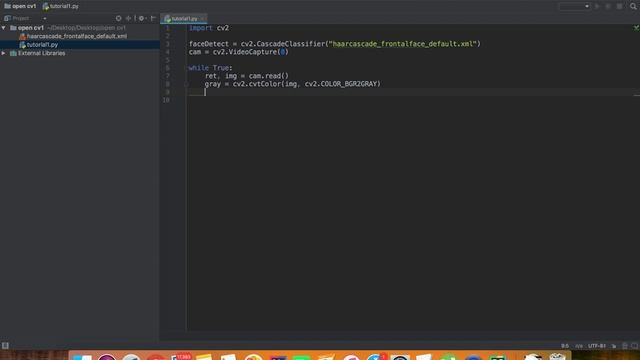Open the Project view dropdown
Viewport: 640px width, 360px height.
(44, 18)
